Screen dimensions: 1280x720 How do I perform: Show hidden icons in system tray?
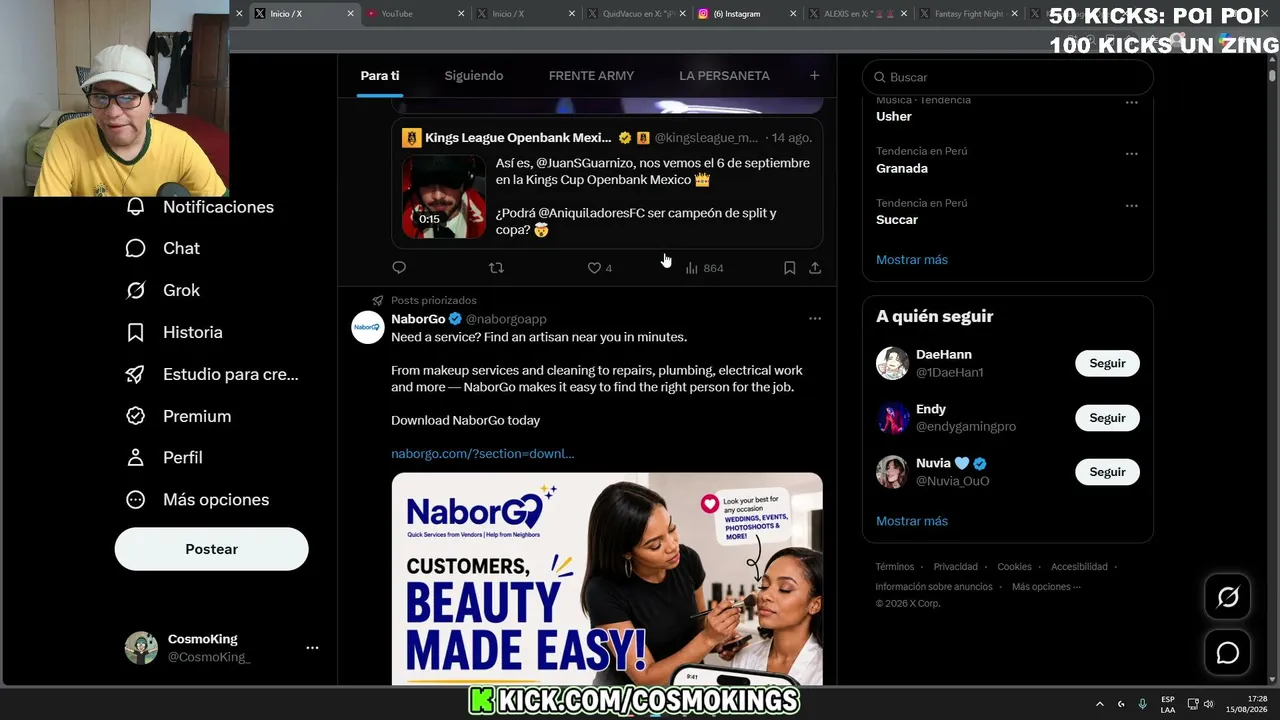(x=1099, y=704)
